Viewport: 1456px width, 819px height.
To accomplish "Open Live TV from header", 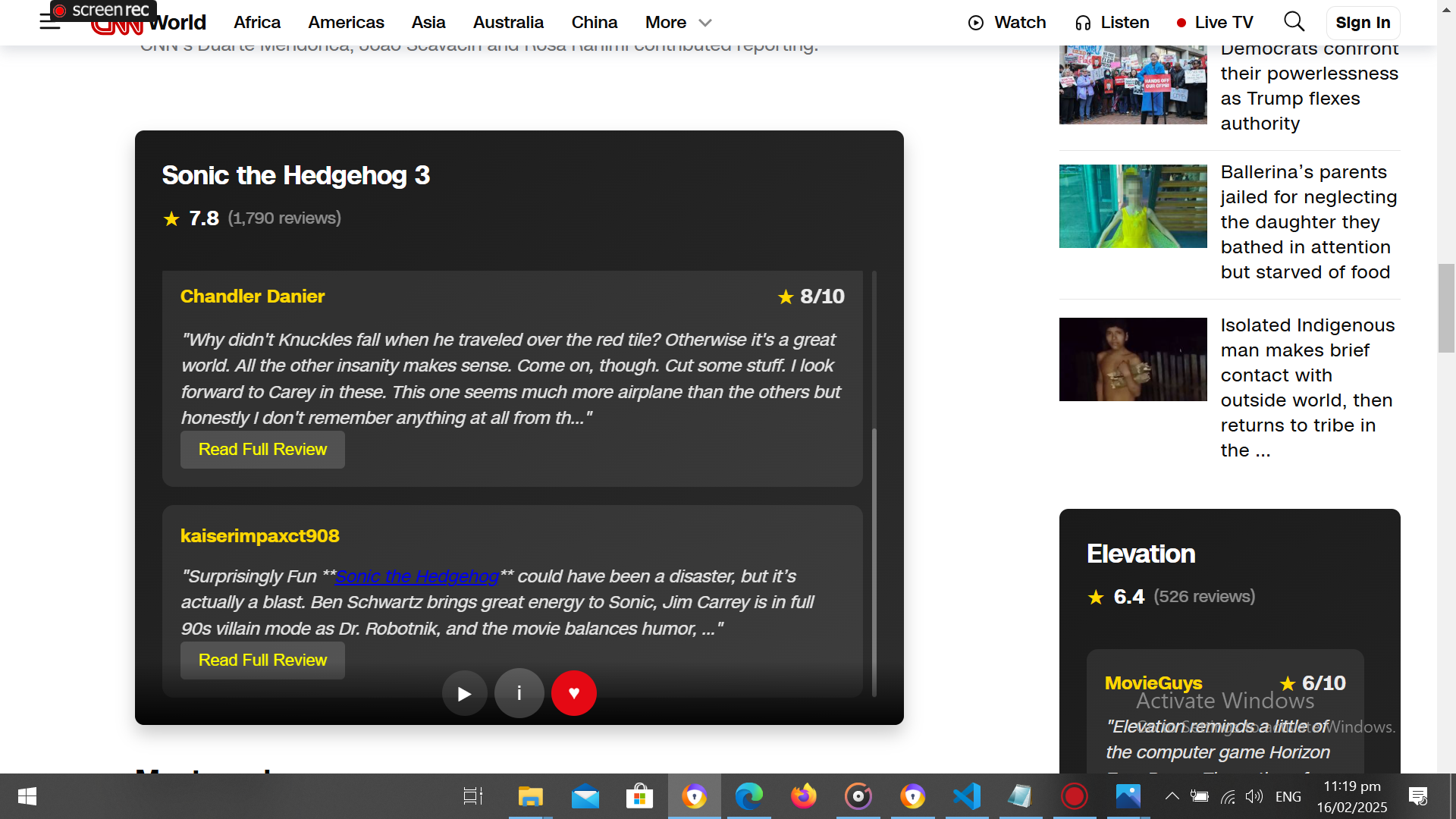I will point(1215,23).
